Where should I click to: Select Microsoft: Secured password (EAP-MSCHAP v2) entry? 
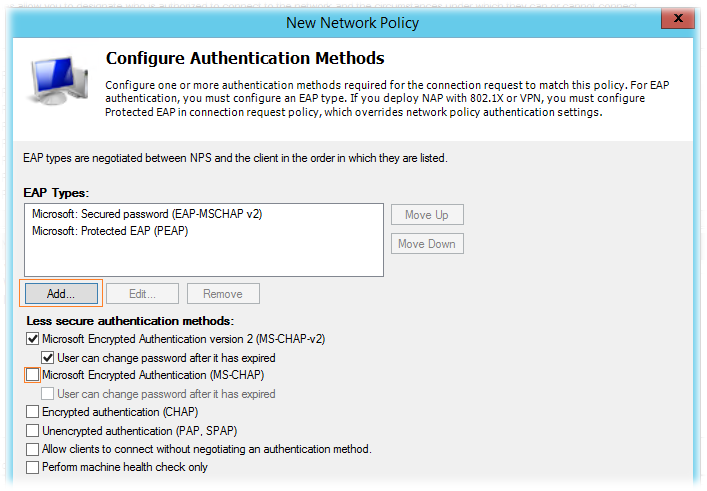(x=147, y=214)
